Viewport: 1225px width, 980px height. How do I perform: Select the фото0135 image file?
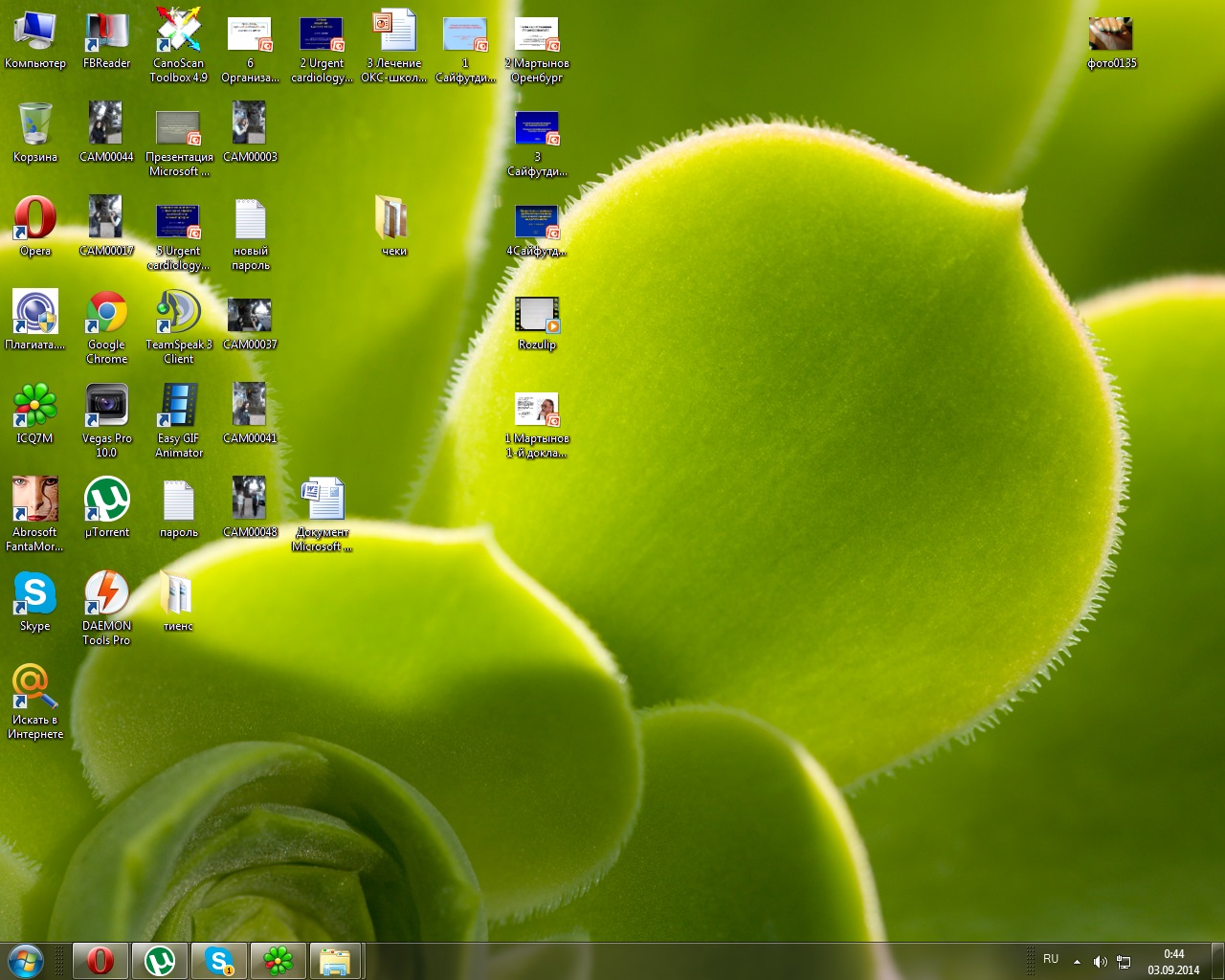click(1111, 42)
